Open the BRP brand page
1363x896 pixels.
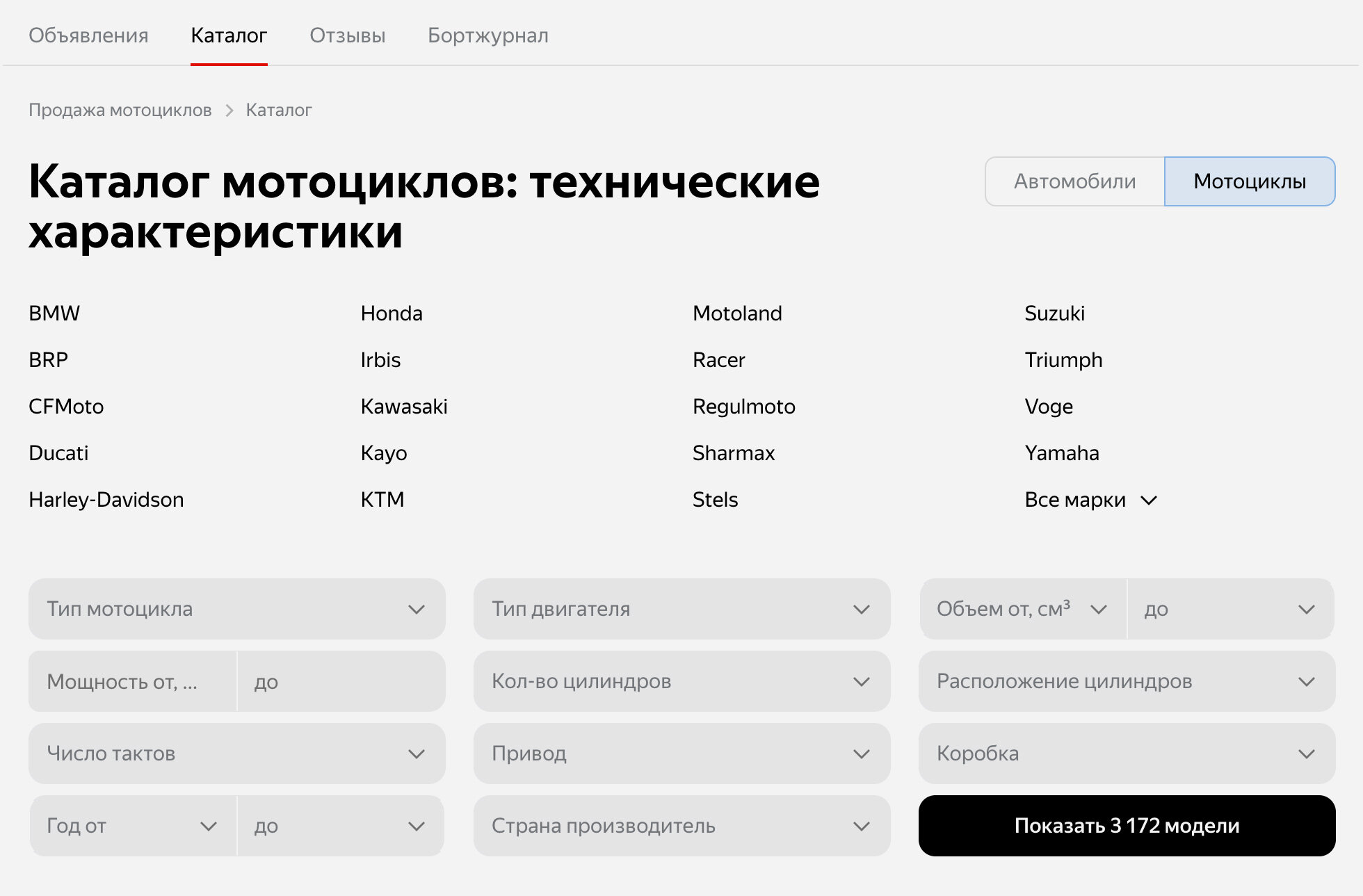click(x=49, y=360)
